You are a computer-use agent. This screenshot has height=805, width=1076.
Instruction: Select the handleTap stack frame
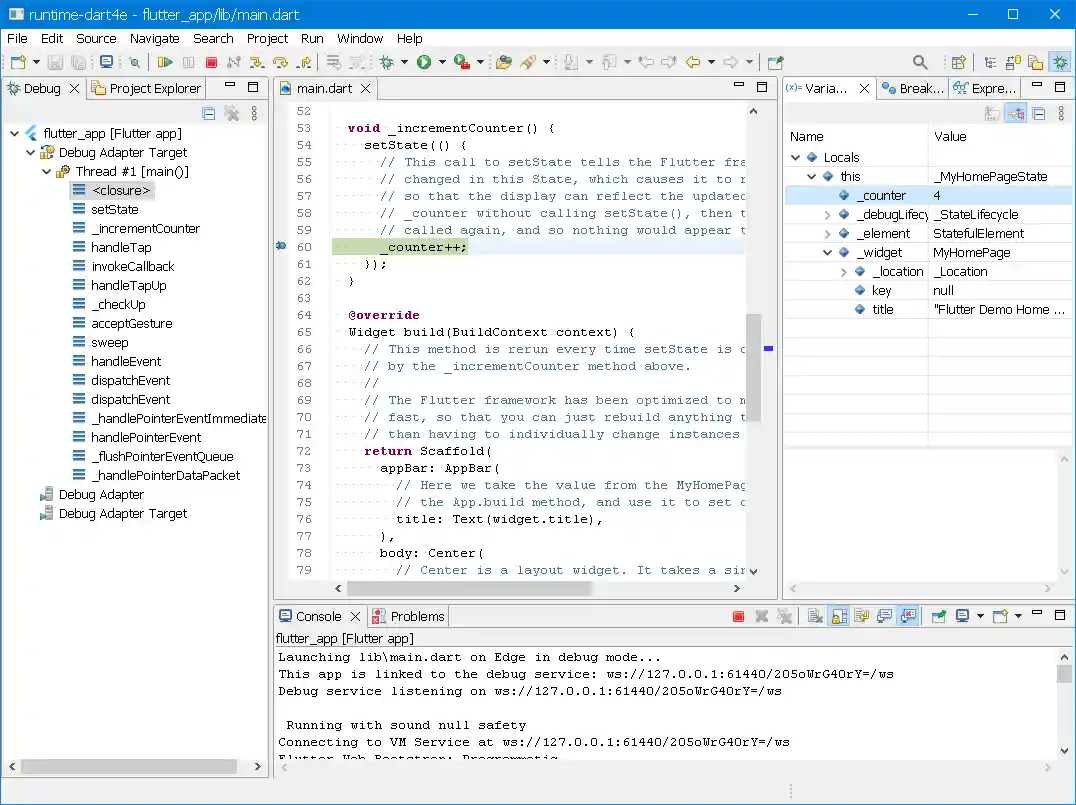(121, 248)
